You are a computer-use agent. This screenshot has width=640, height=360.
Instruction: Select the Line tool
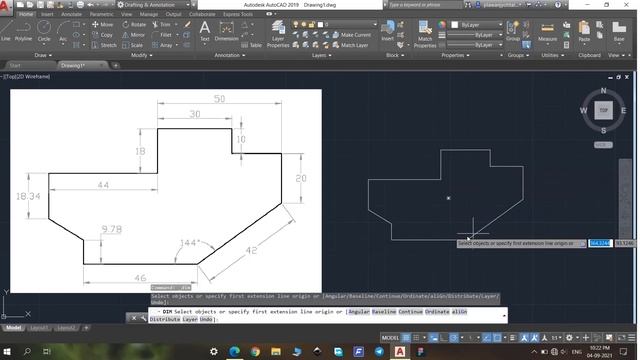(6, 31)
